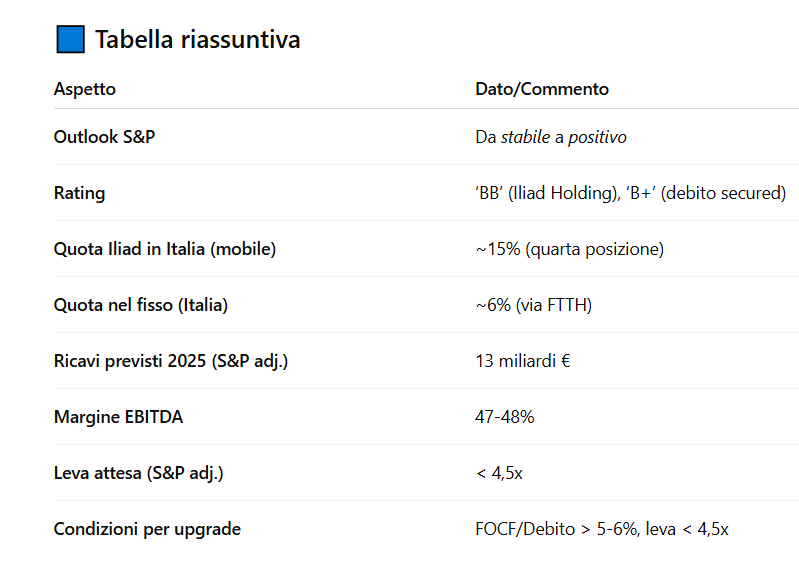
Task: Click the 'Outlook S&P' row label
Action: 104,137
